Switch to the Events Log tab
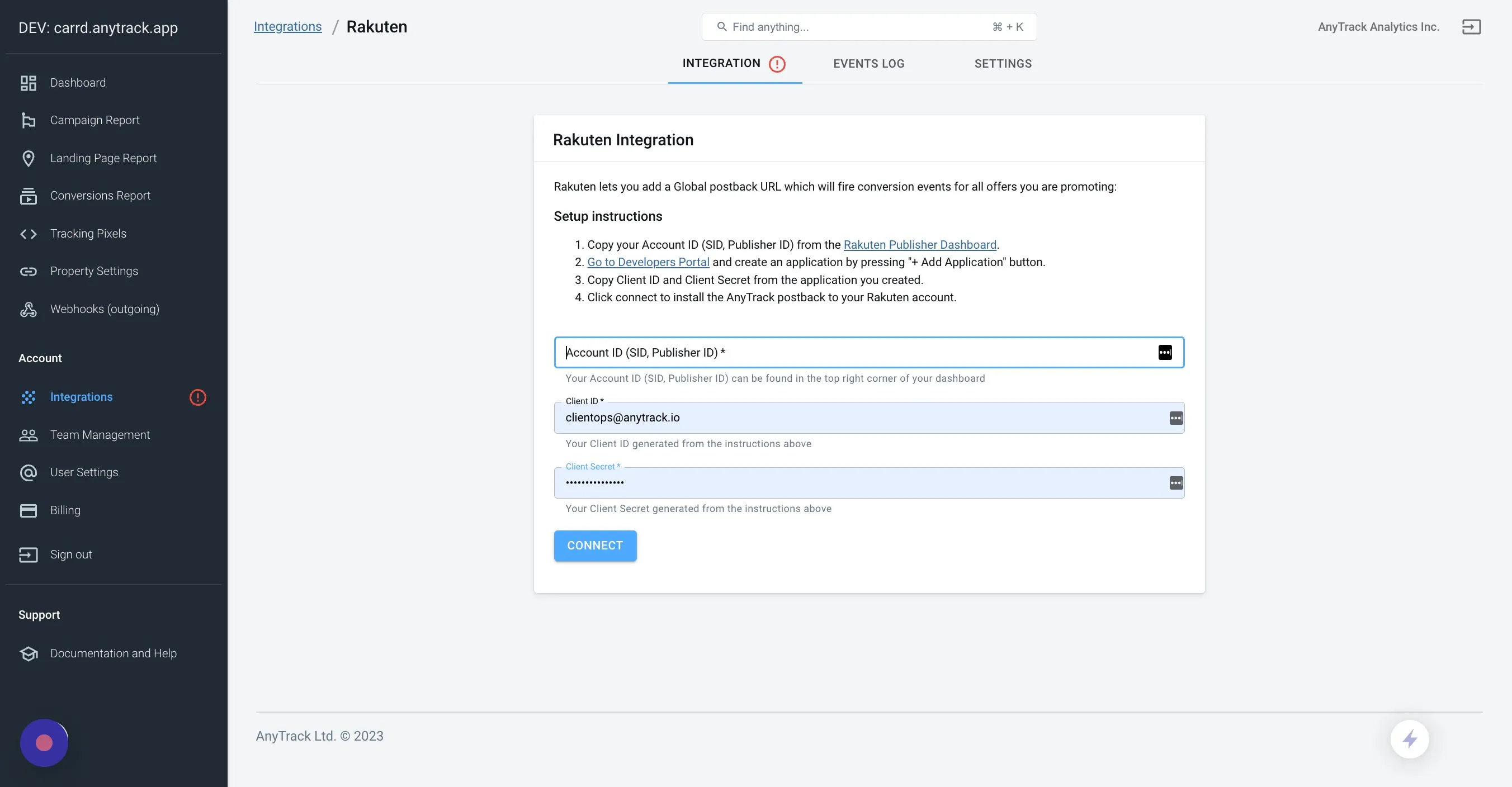The height and width of the screenshot is (787, 1512). pyautogui.click(x=869, y=63)
